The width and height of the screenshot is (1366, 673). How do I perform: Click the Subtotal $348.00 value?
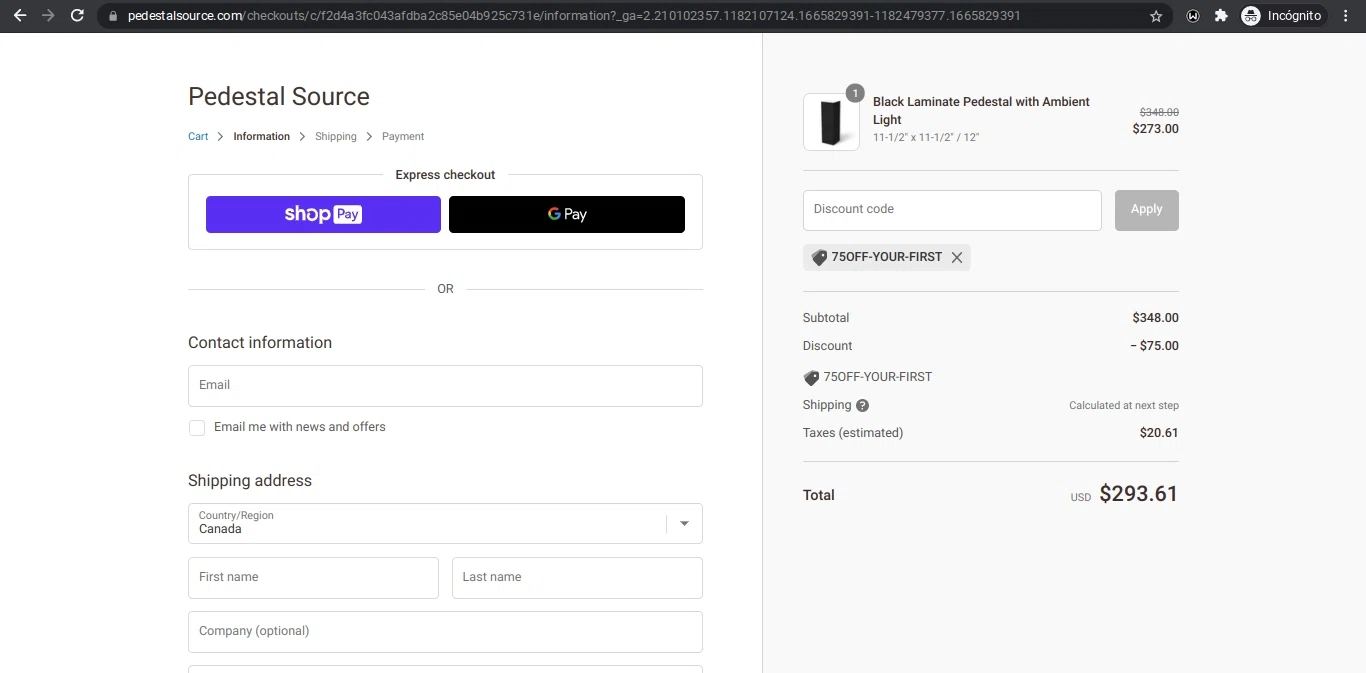(1155, 318)
